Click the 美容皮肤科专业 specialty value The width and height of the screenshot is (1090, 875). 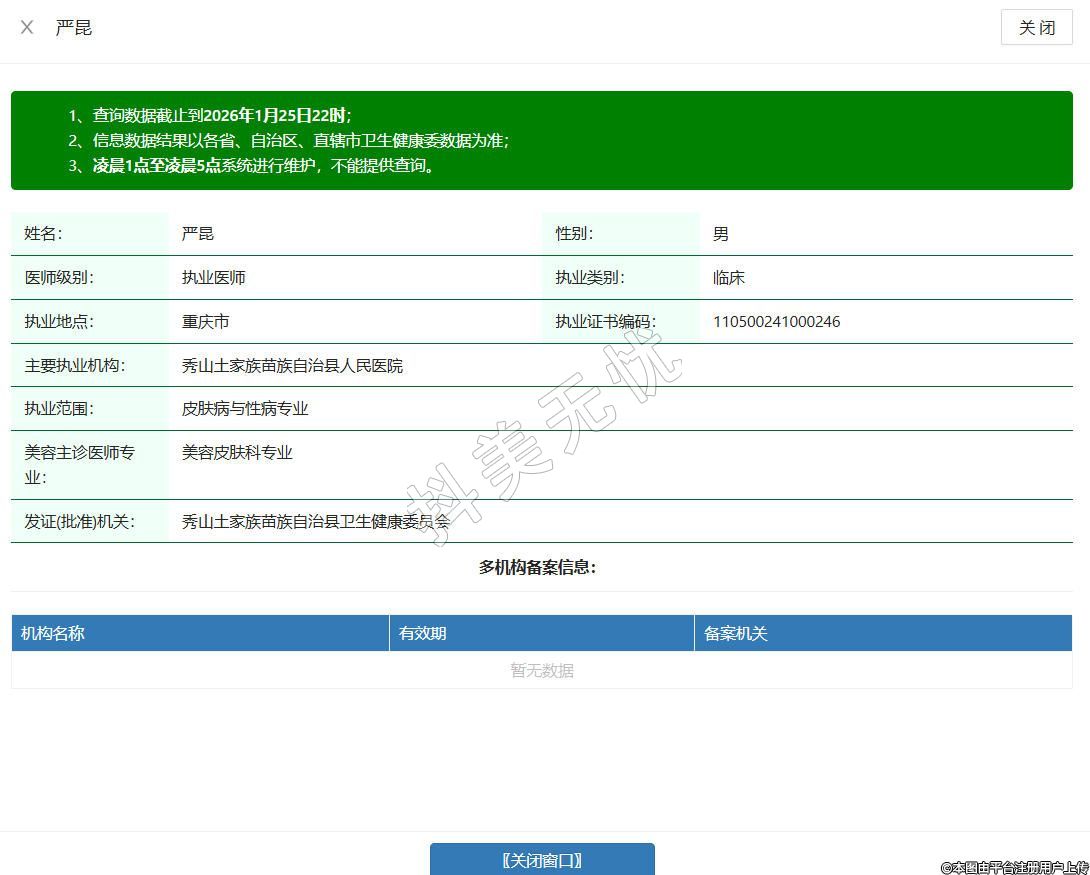(237, 453)
